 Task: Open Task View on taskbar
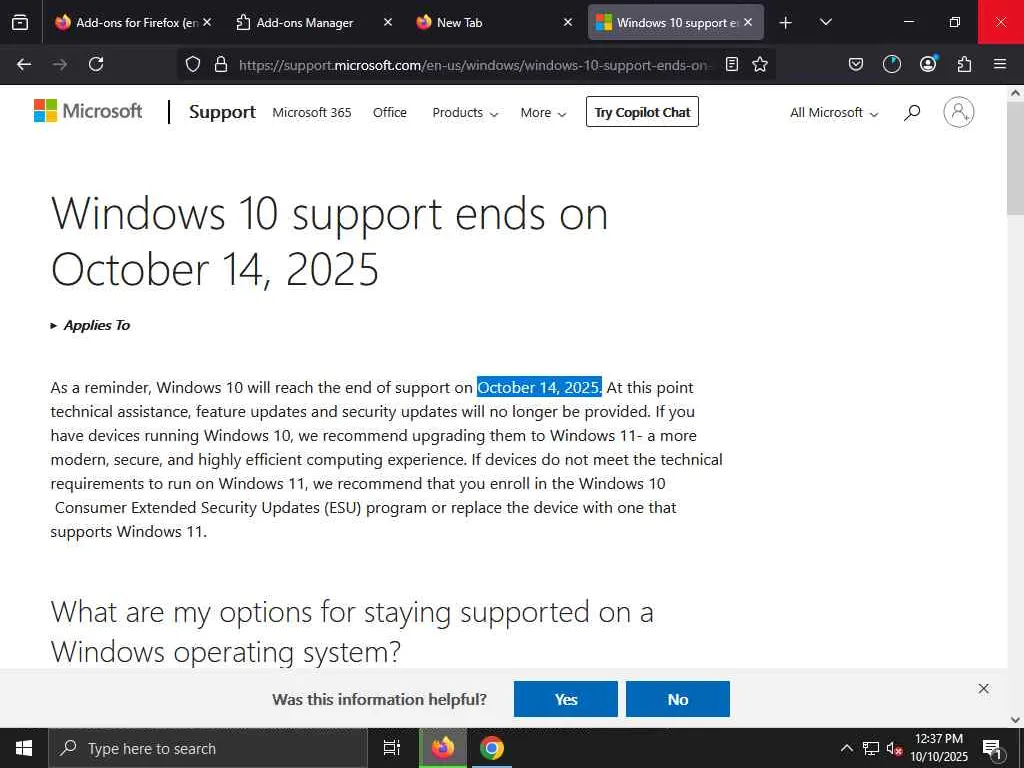(392, 748)
